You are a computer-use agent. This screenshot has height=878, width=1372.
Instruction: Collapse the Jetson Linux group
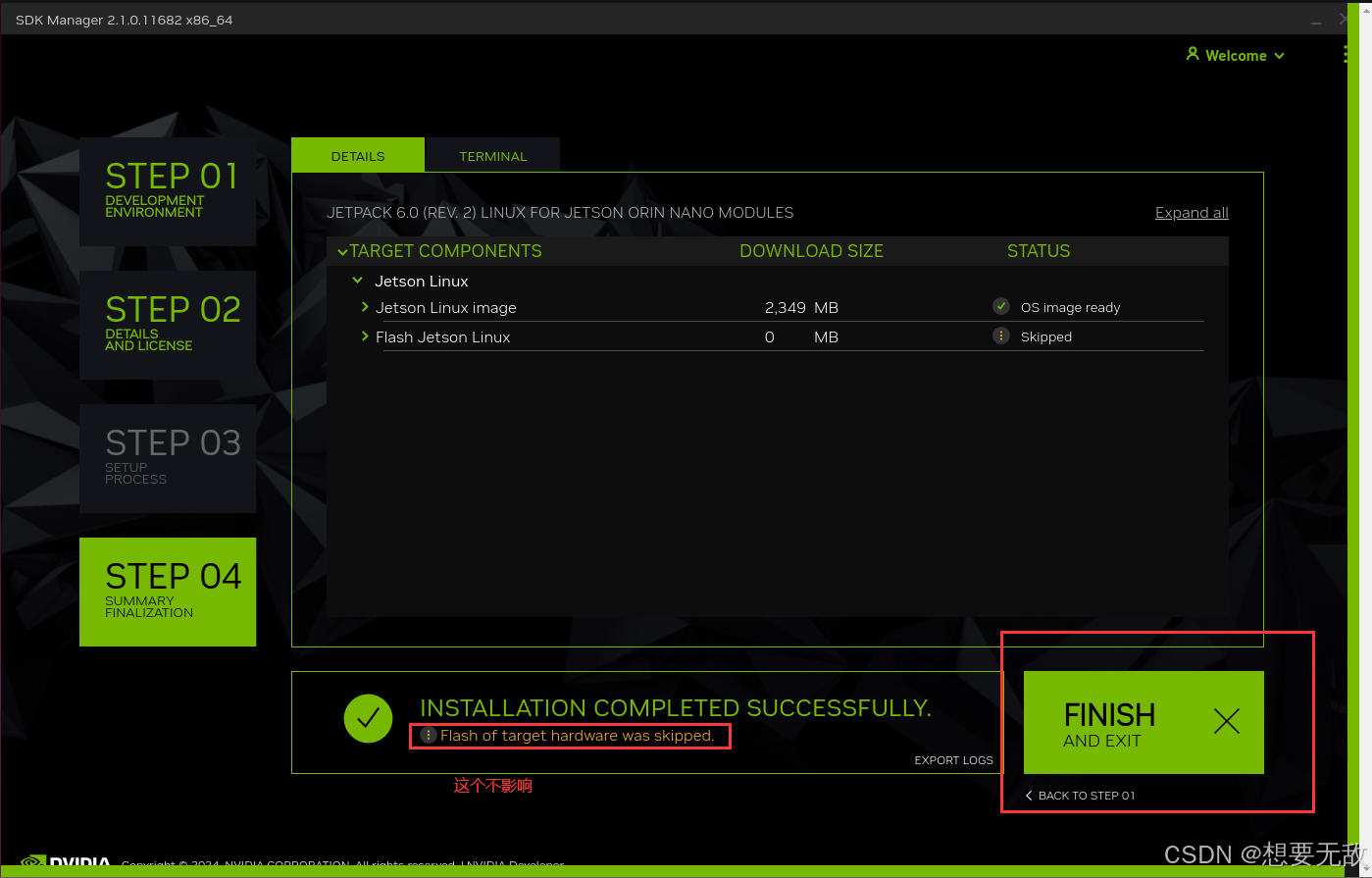(358, 281)
